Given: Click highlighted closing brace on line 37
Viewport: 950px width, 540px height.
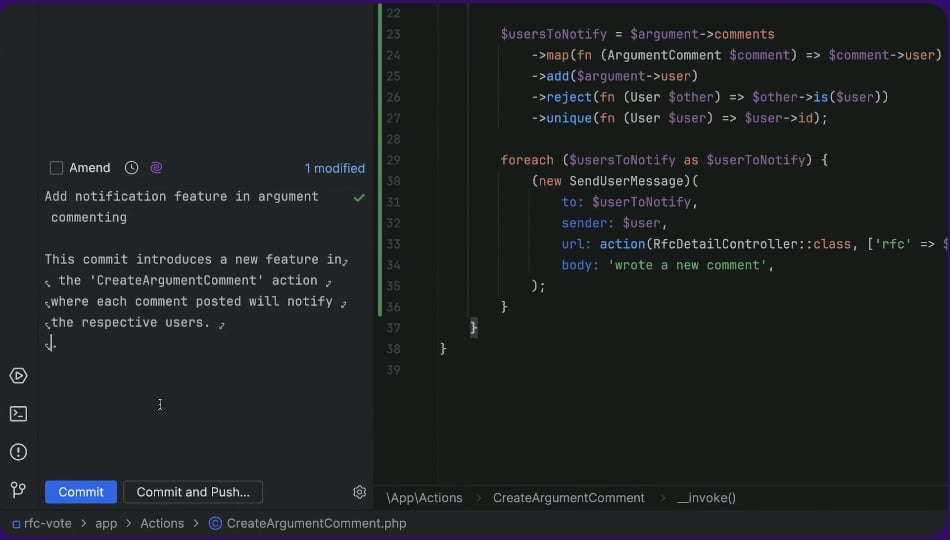Looking at the screenshot, I should pos(474,328).
